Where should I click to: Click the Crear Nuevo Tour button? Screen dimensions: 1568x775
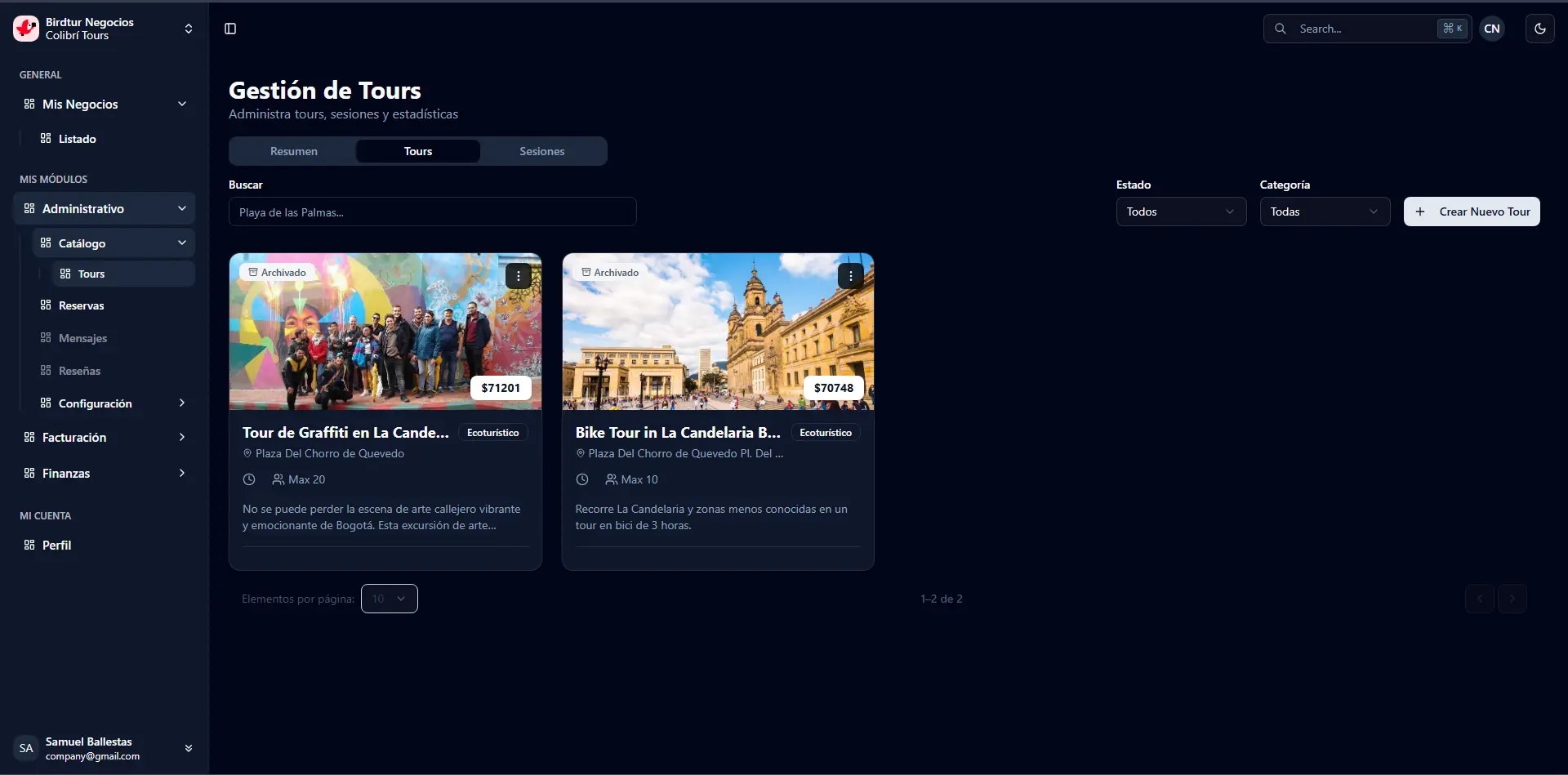click(x=1472, y=212)
